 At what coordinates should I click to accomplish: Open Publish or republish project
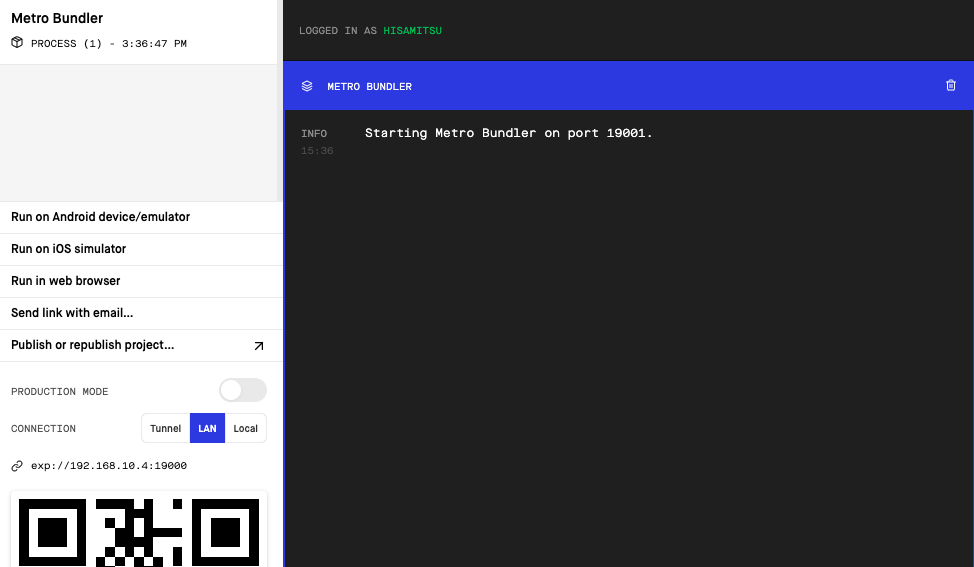93,345
